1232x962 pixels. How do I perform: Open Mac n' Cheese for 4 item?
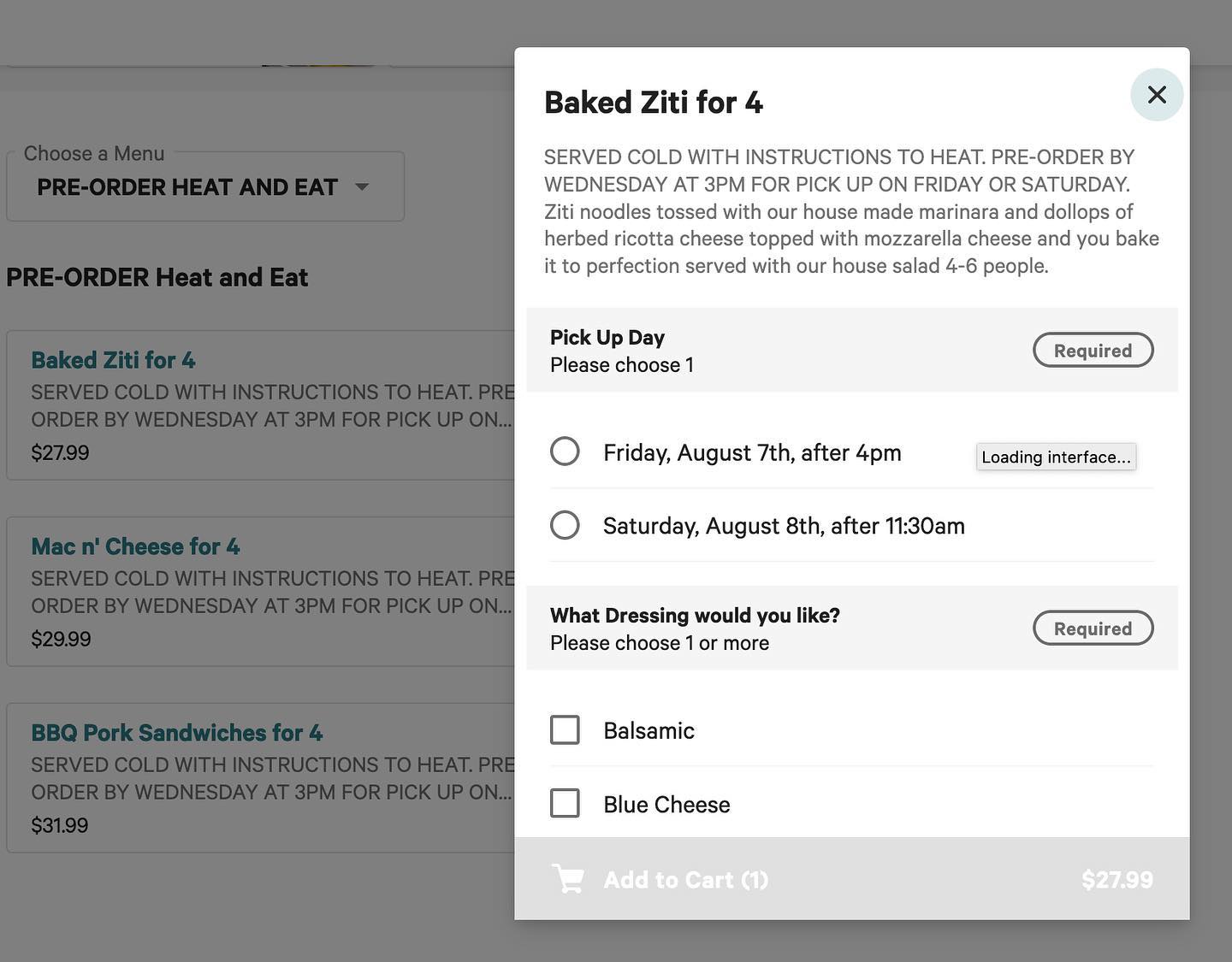point(135,547)
